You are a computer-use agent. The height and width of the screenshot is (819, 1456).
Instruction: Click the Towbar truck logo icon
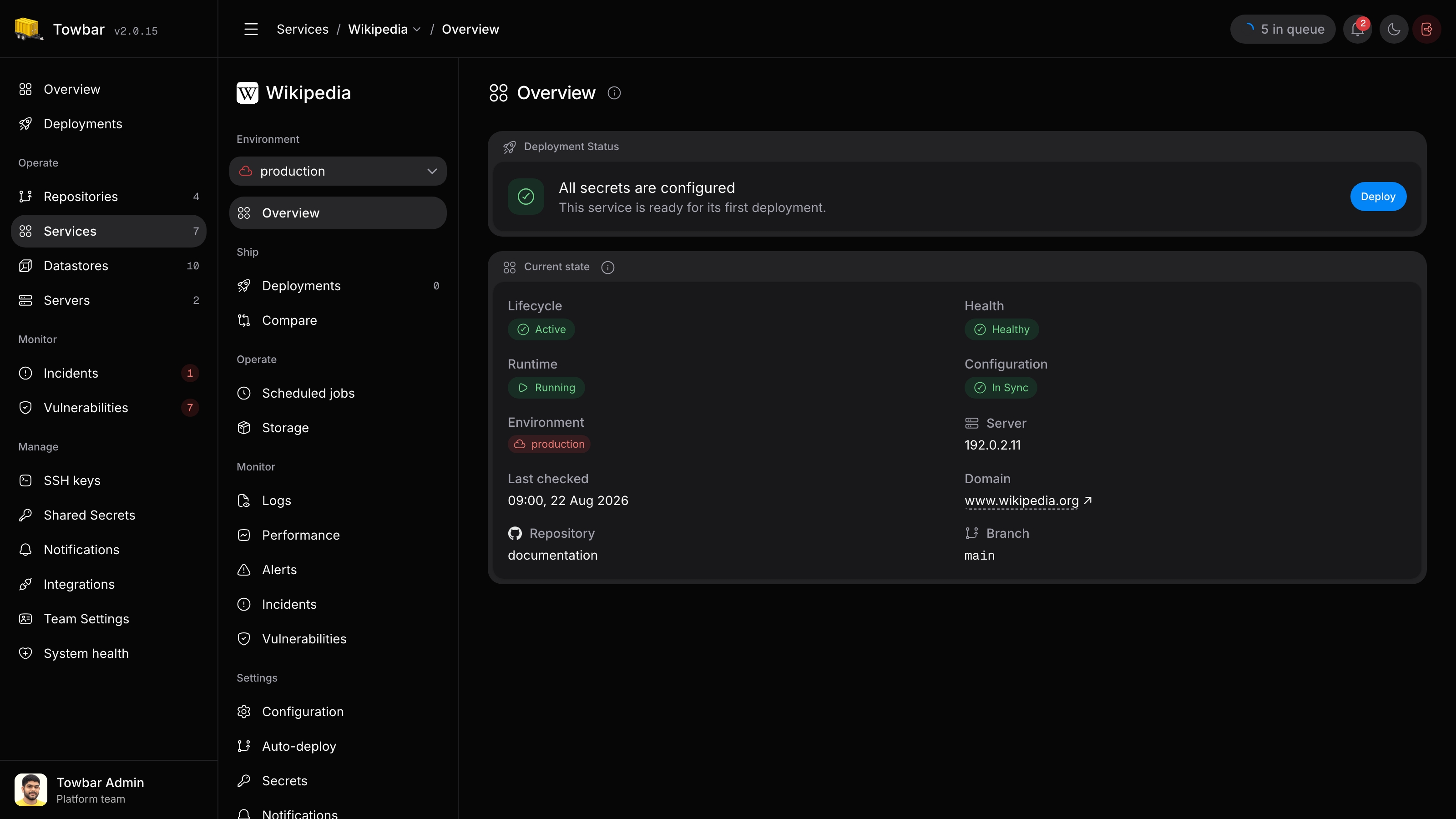[28, 29]
